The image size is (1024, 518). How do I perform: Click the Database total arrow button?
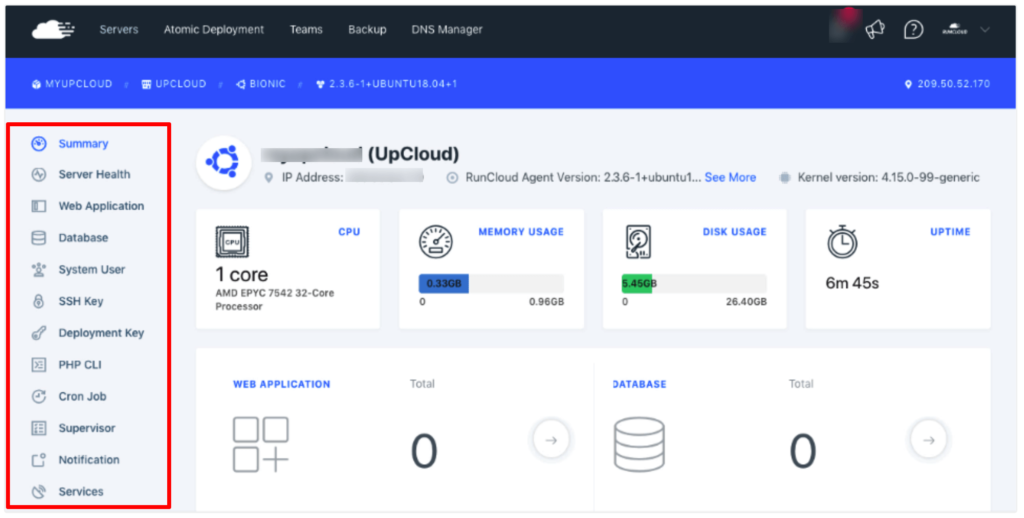coord(928,439)
